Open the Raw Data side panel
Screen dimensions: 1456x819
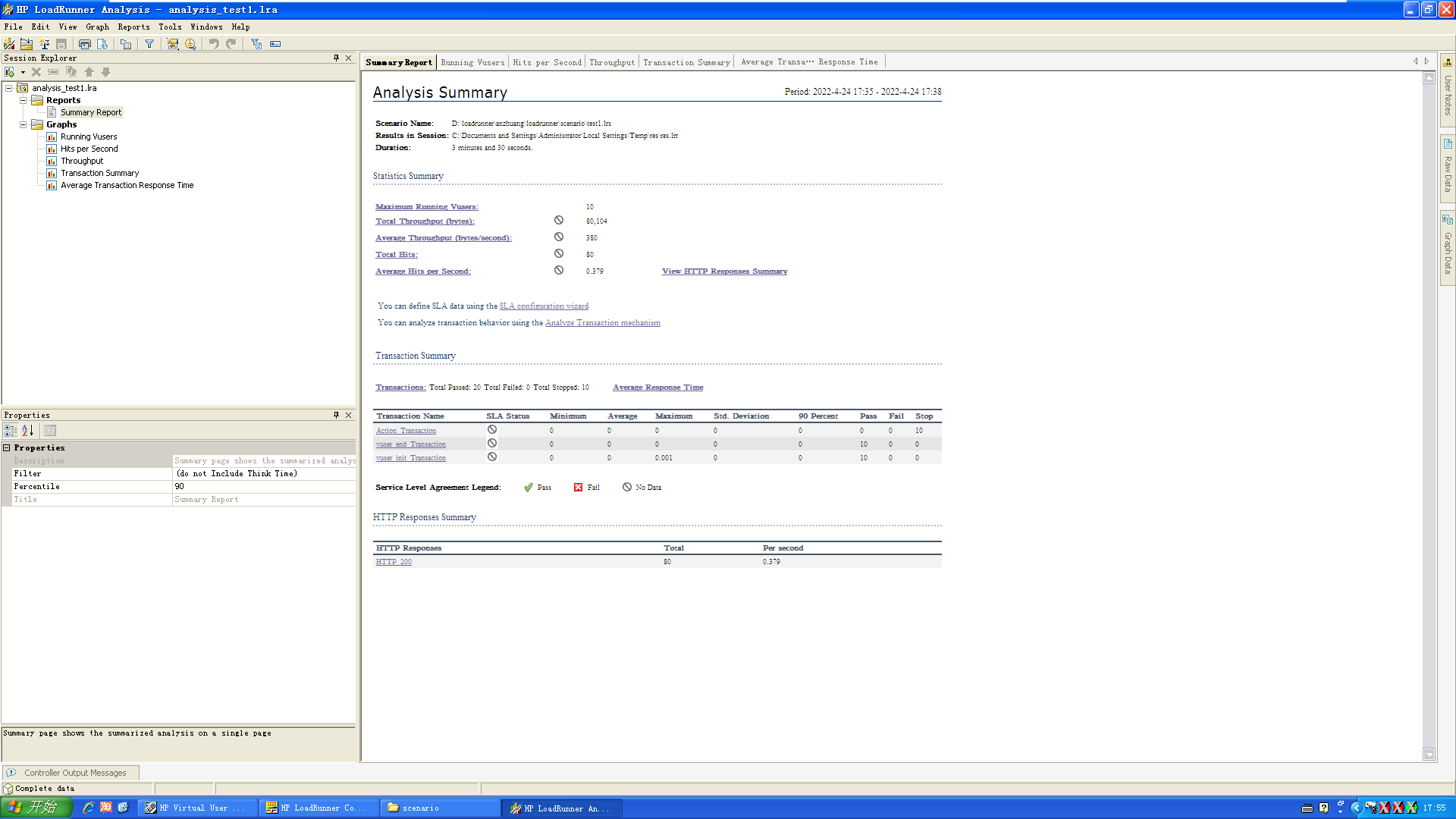coord(1448,168)
